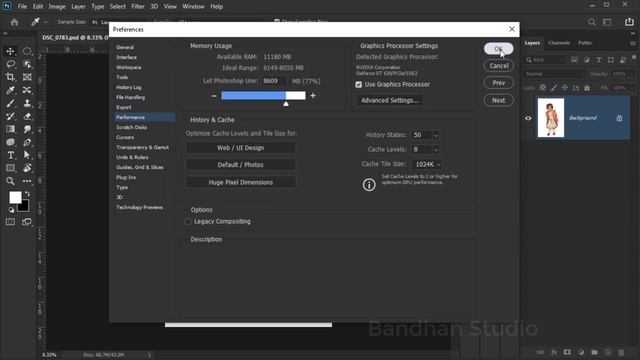
Task: Click the new group folder icon
Action: [x=594, y=352]
